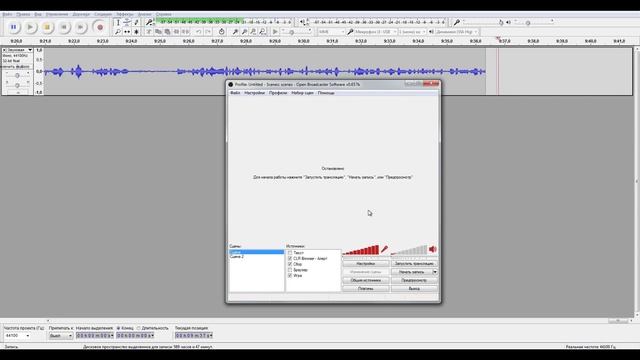This screenshot has width=640, height=360.
Task: Open the OBS Файл menu
Action: (235, 93)
